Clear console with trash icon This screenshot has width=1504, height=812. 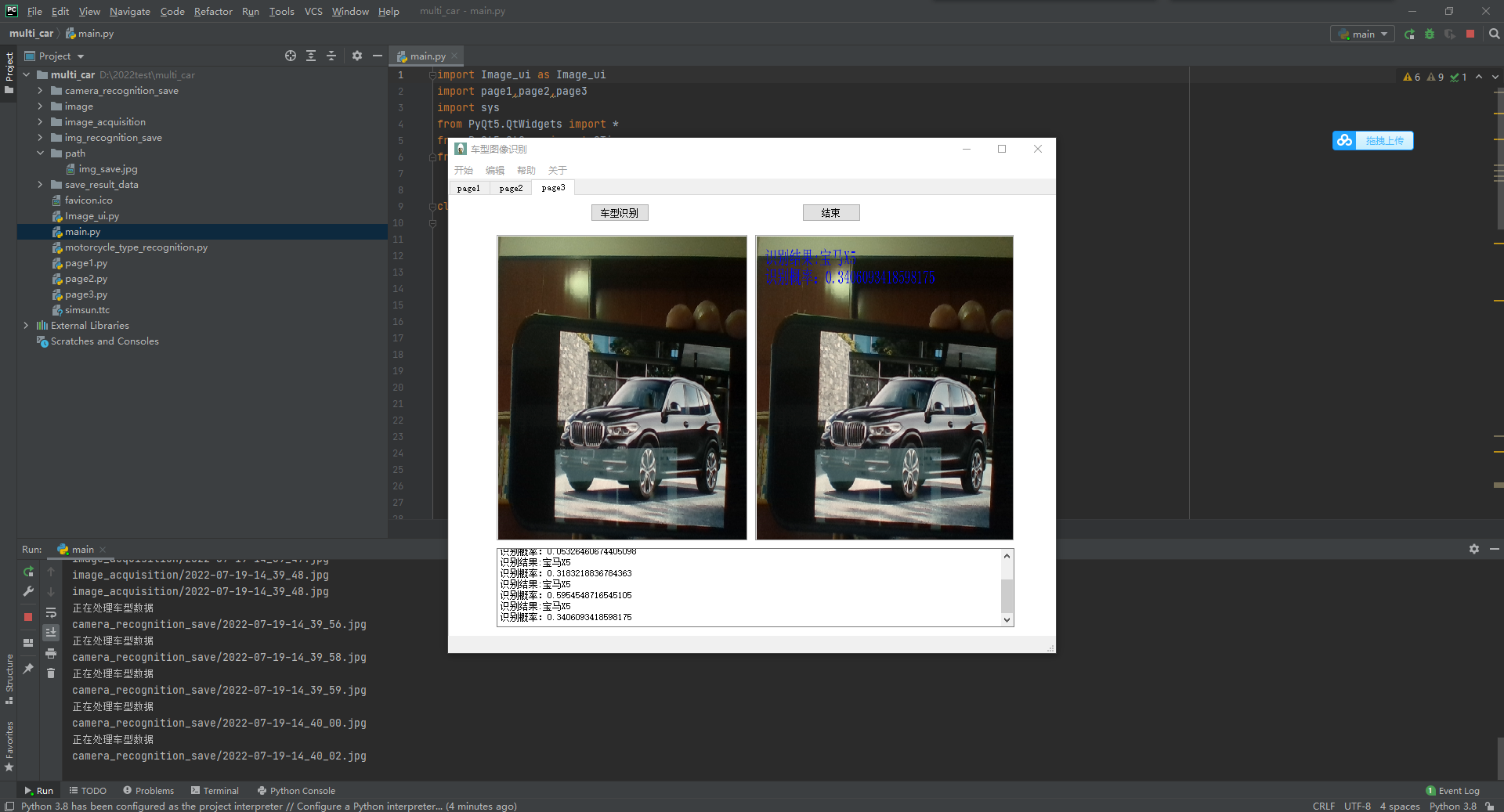coord(51,673)
